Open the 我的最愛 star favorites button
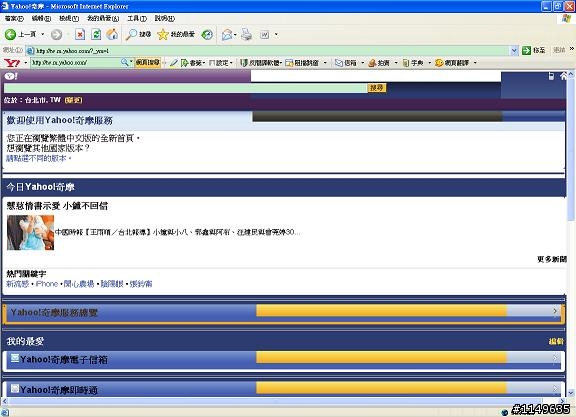The height and width of the screenshot is (417, 576). point(176,35)
